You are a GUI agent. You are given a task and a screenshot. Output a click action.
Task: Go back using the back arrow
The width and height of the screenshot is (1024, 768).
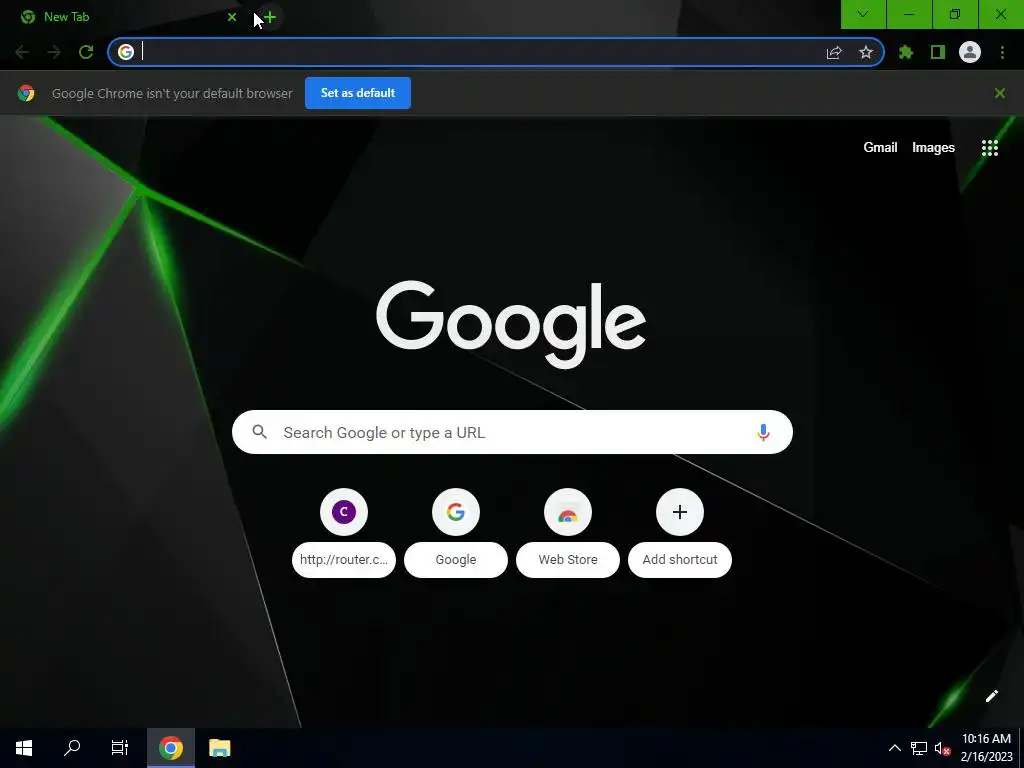point(22,52)
